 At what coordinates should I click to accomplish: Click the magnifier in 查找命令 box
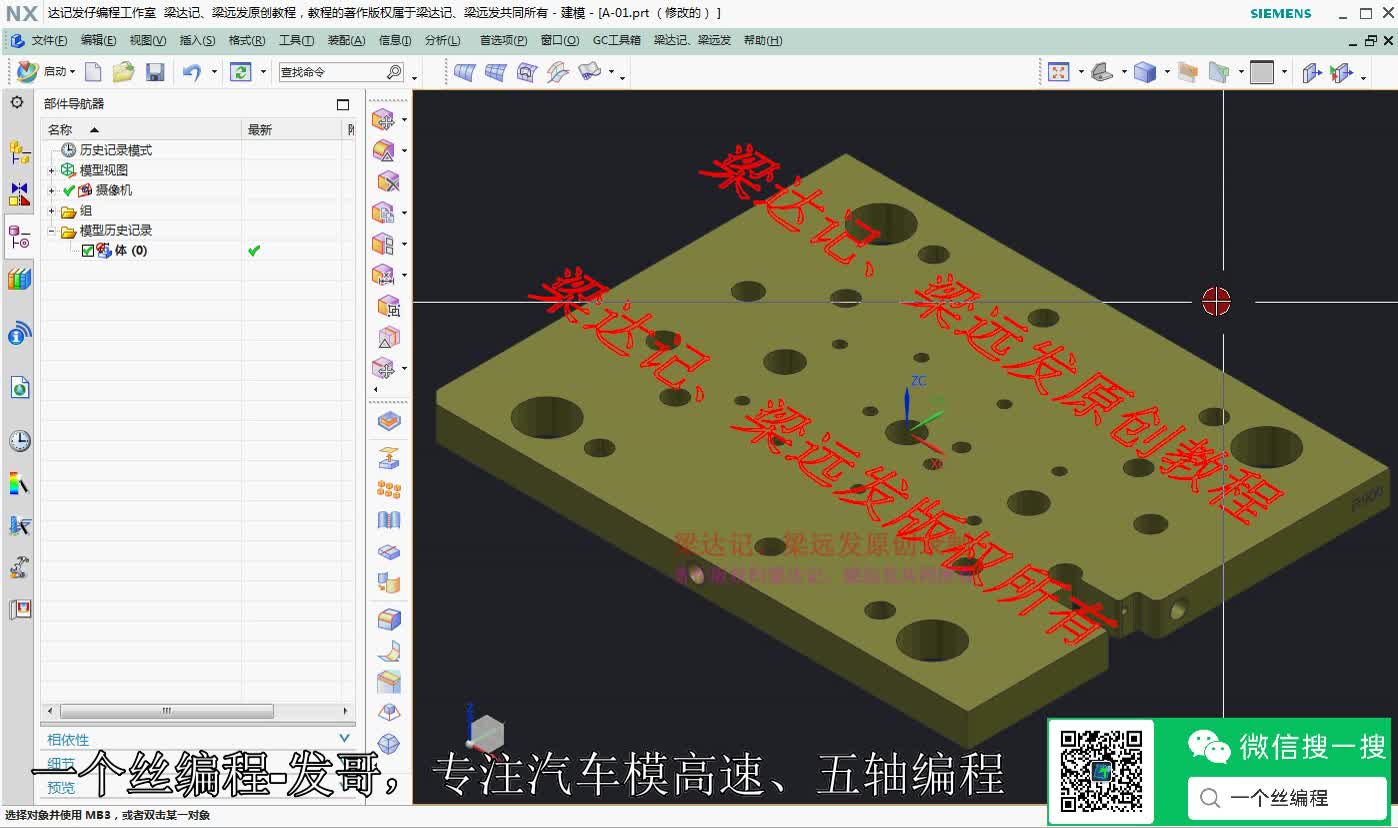(394, 72)
